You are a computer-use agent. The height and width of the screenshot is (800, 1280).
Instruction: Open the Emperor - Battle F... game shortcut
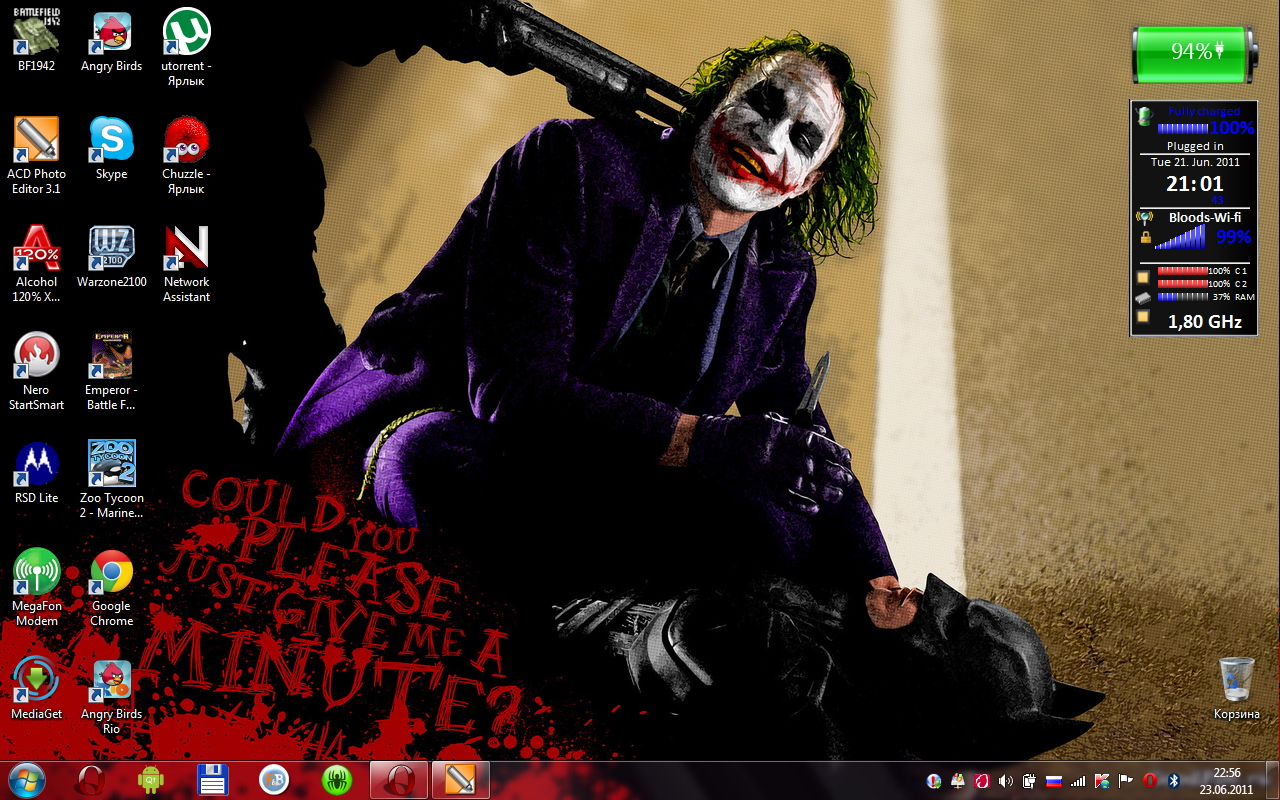click(111, 371)
